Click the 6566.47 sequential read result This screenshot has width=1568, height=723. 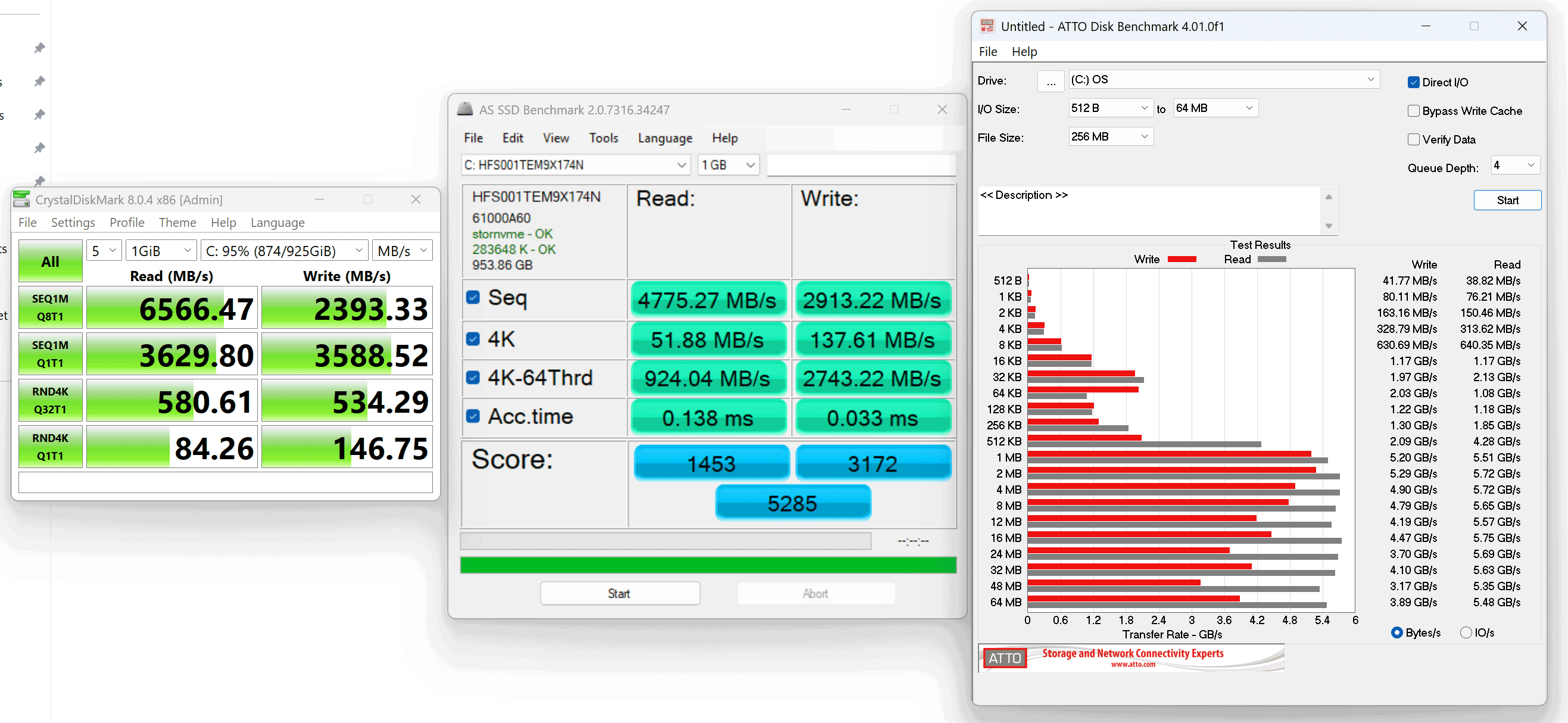tap(172, 307)
